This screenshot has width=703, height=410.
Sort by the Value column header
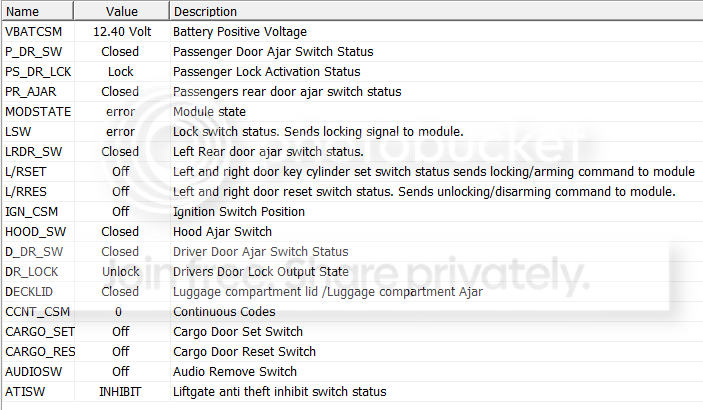click(x=122, y=11)
